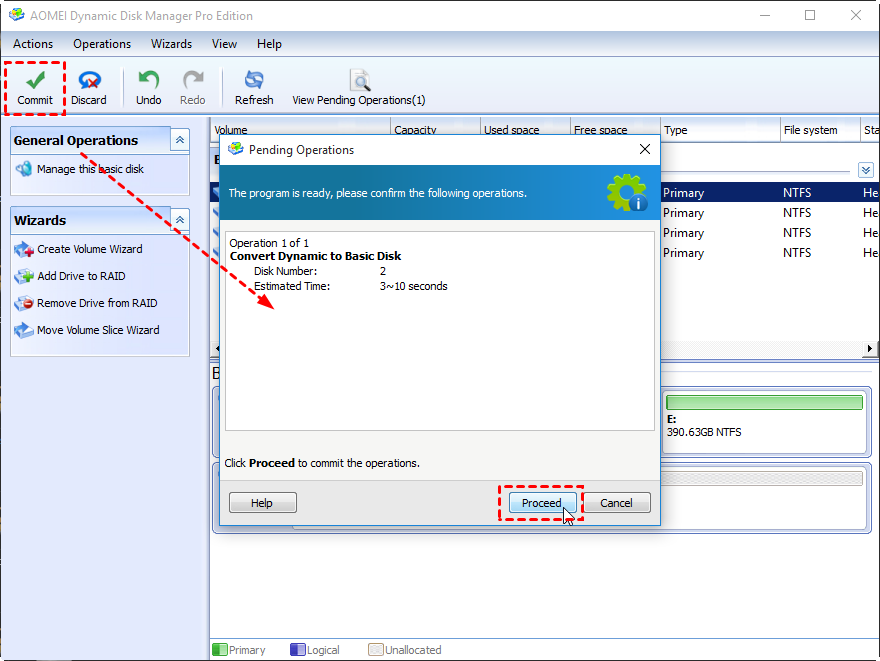Image resolution: width=880 pixels, height=661 pixels.
Task: Open the Operations menu
Action: click(102, 44)
